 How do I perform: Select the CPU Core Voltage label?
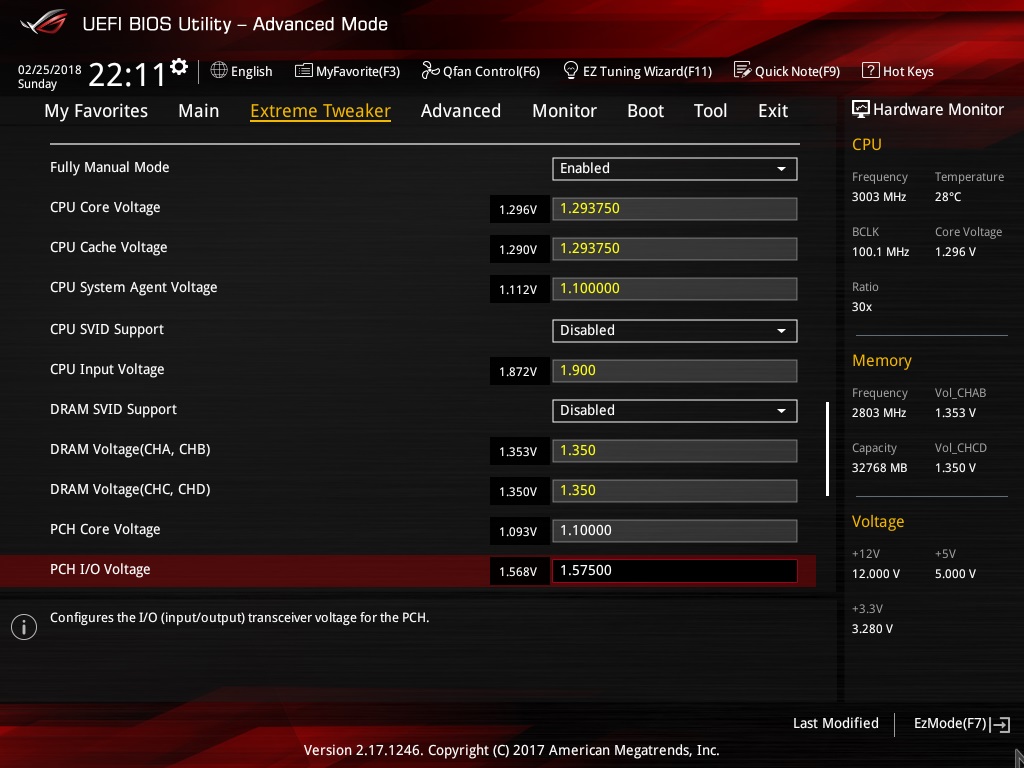coord(105,208)
